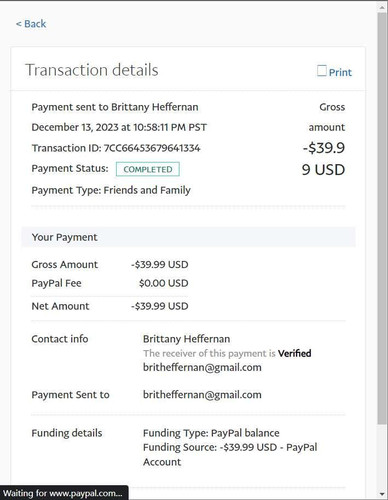Click the Funding Type: PayPal balance line
The width and height of the screenshot is (388, 500).
(211, 433)
